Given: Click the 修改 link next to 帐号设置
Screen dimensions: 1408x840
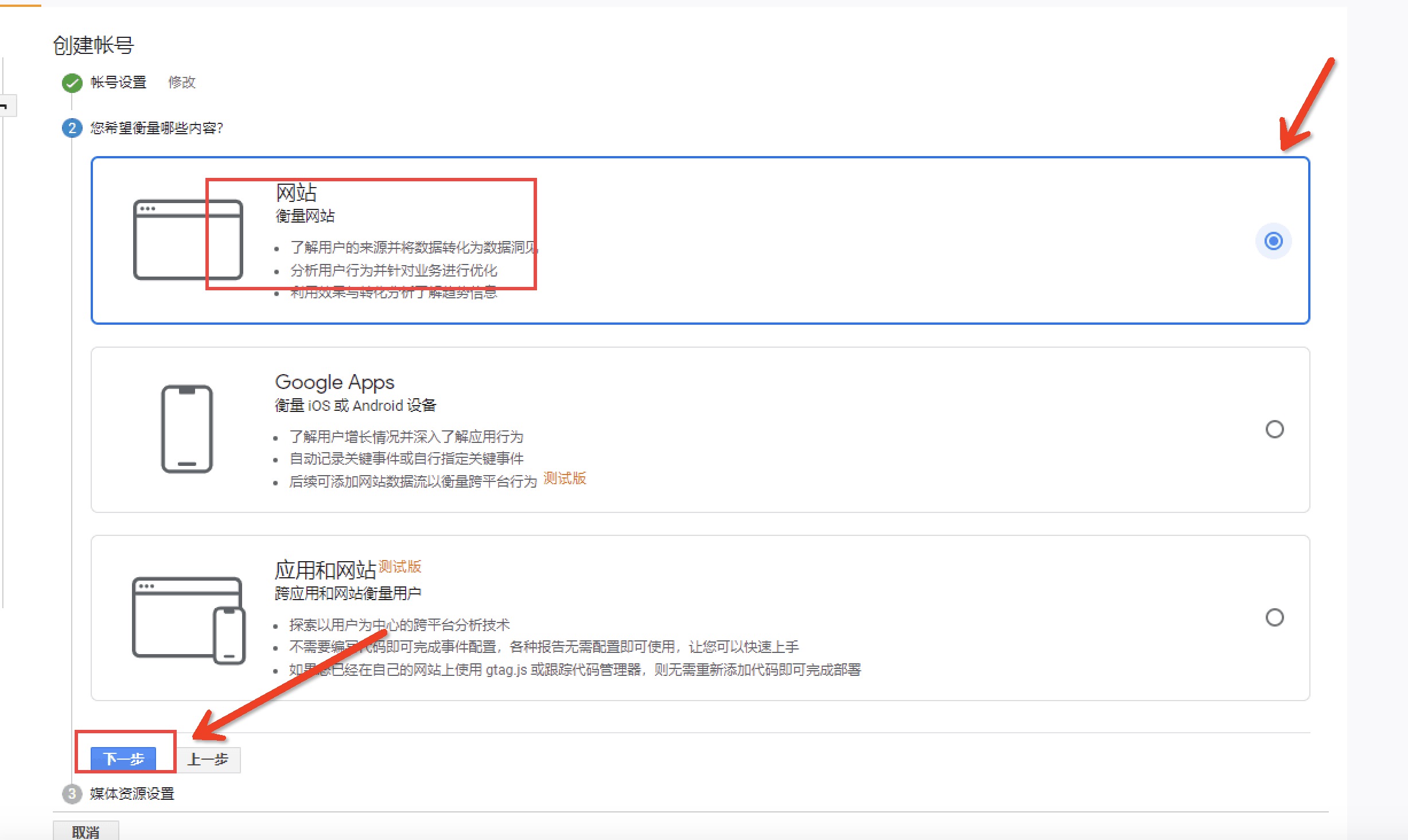Looking at the screenshot, I should tap(182, 83).
